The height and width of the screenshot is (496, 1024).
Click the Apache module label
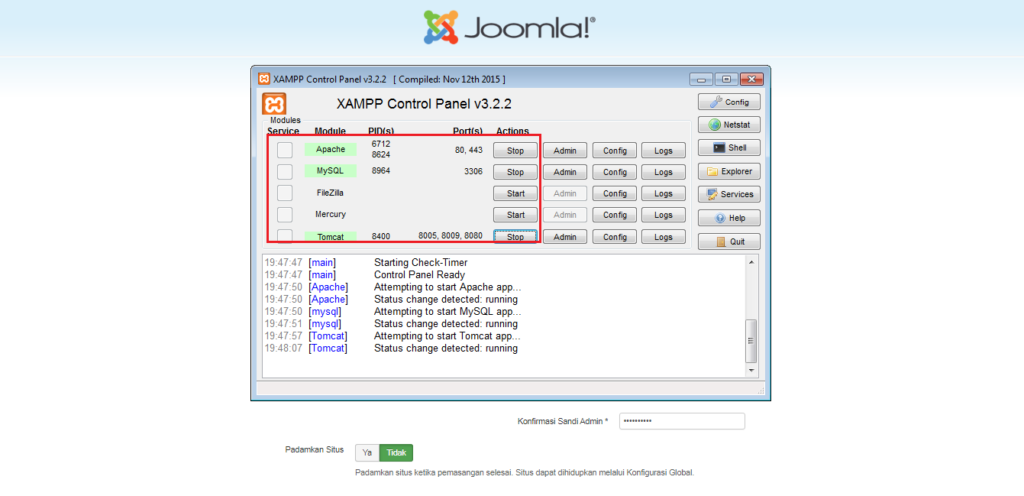330,149
